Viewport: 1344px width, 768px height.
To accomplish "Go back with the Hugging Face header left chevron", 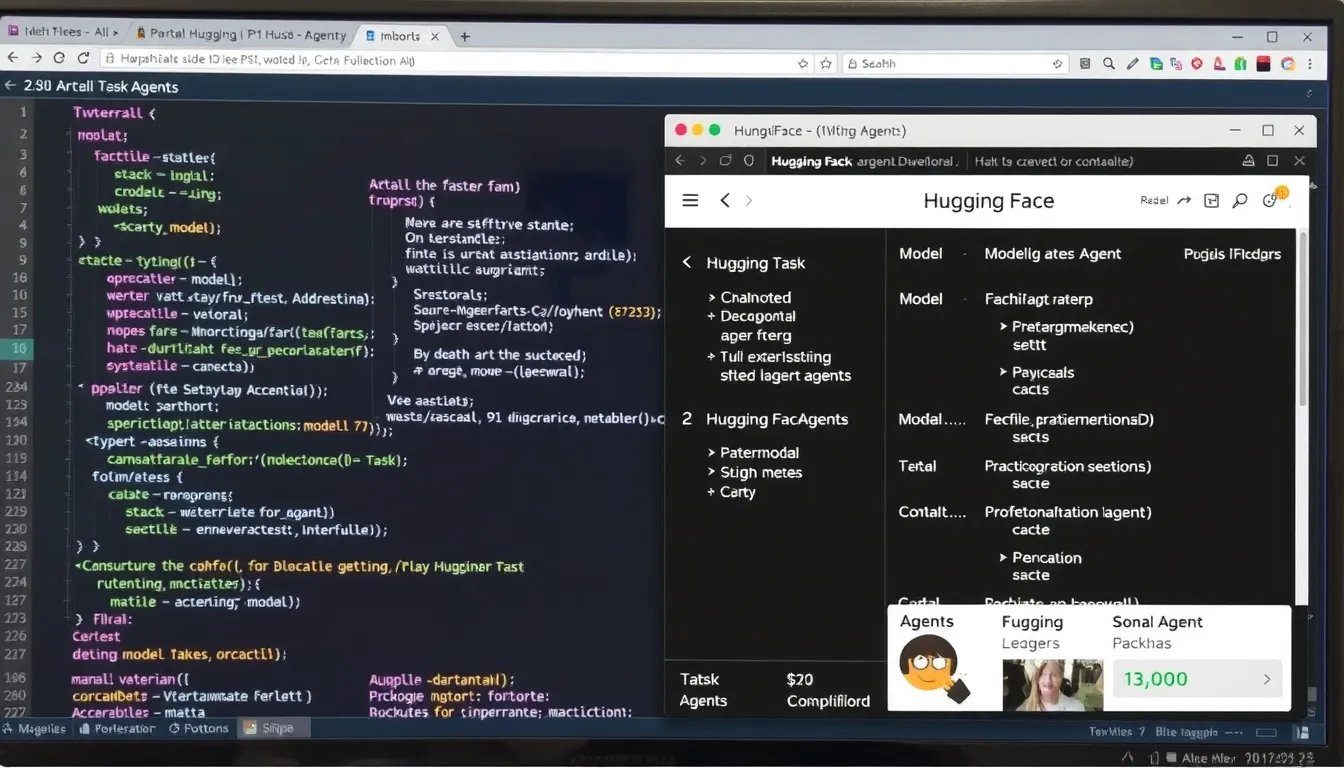I will pos(725,201).
